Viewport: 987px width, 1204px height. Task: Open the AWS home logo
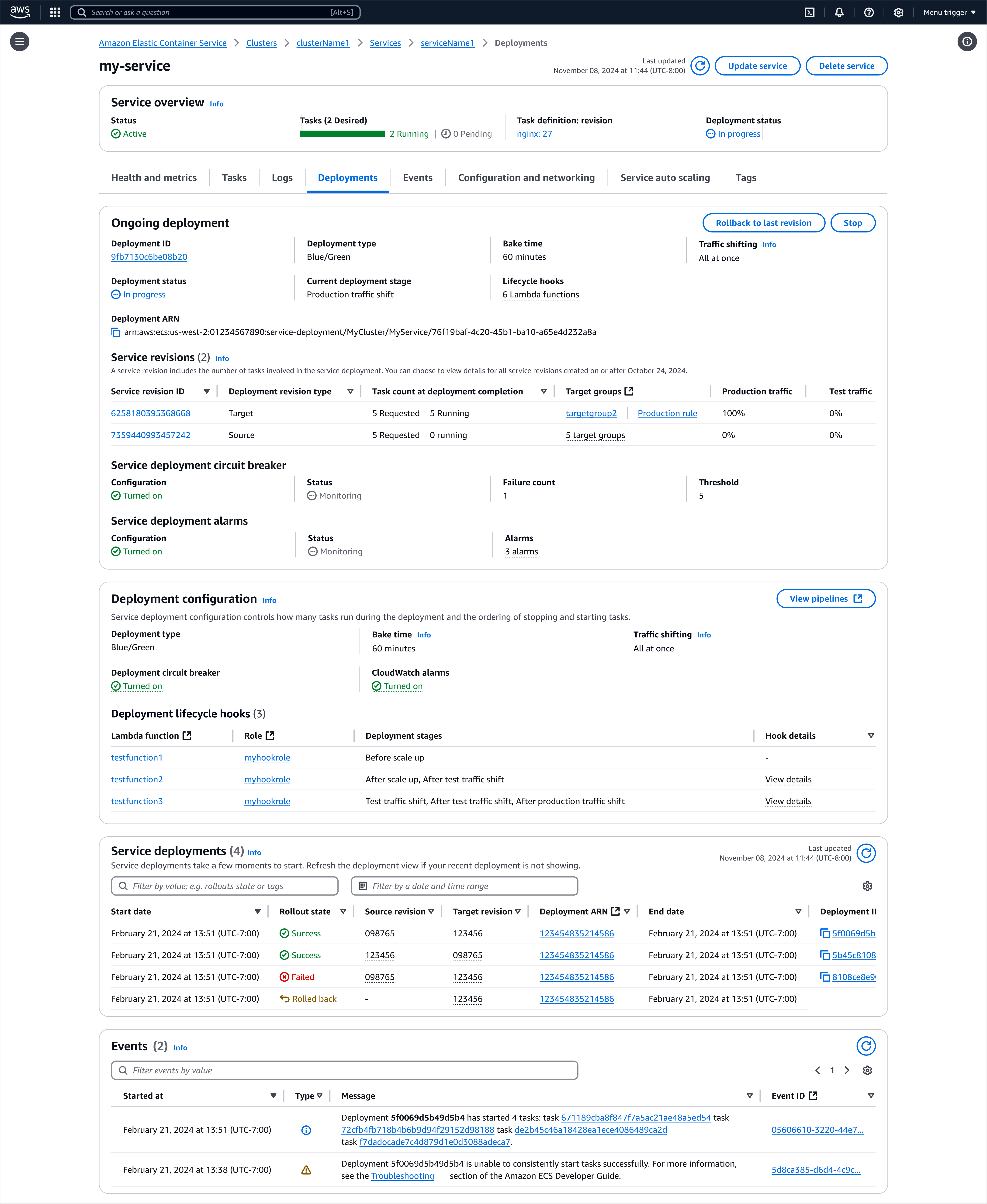coord(20,12)
